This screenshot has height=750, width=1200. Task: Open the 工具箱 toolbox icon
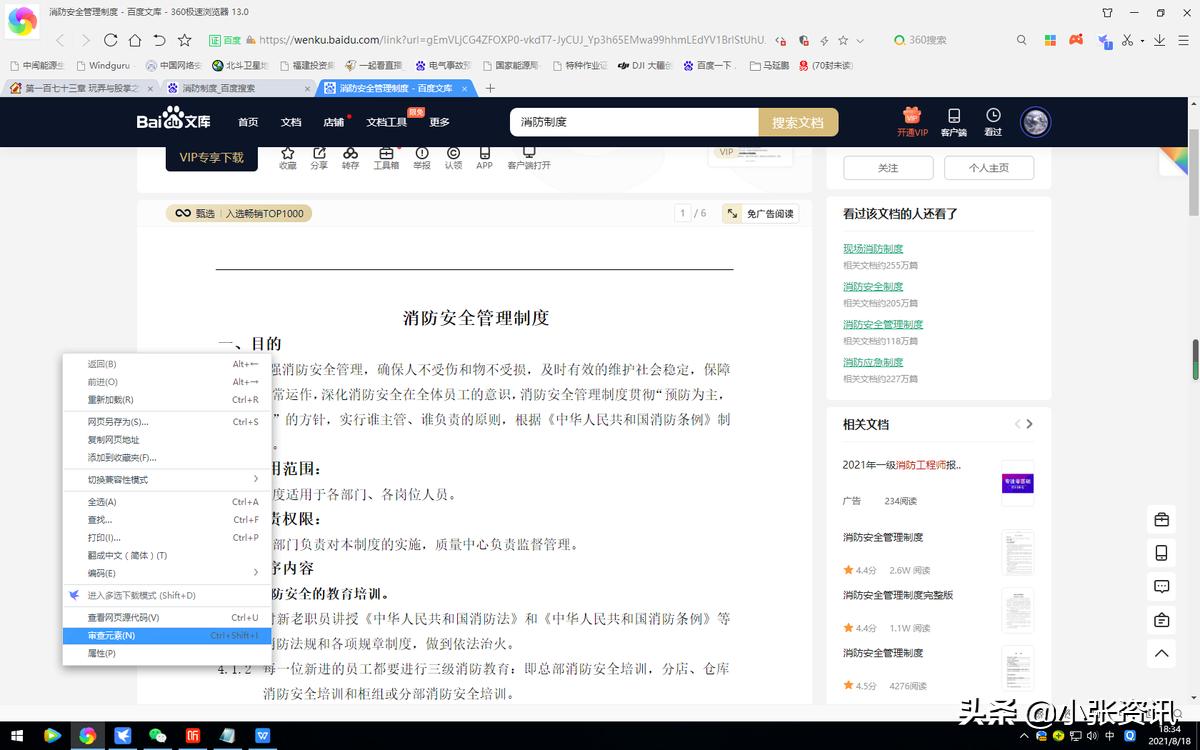(x=386, y=160)
